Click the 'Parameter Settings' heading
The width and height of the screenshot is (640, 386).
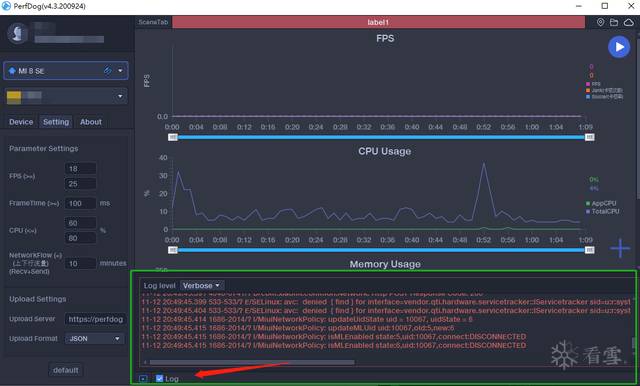pos(44,149)
